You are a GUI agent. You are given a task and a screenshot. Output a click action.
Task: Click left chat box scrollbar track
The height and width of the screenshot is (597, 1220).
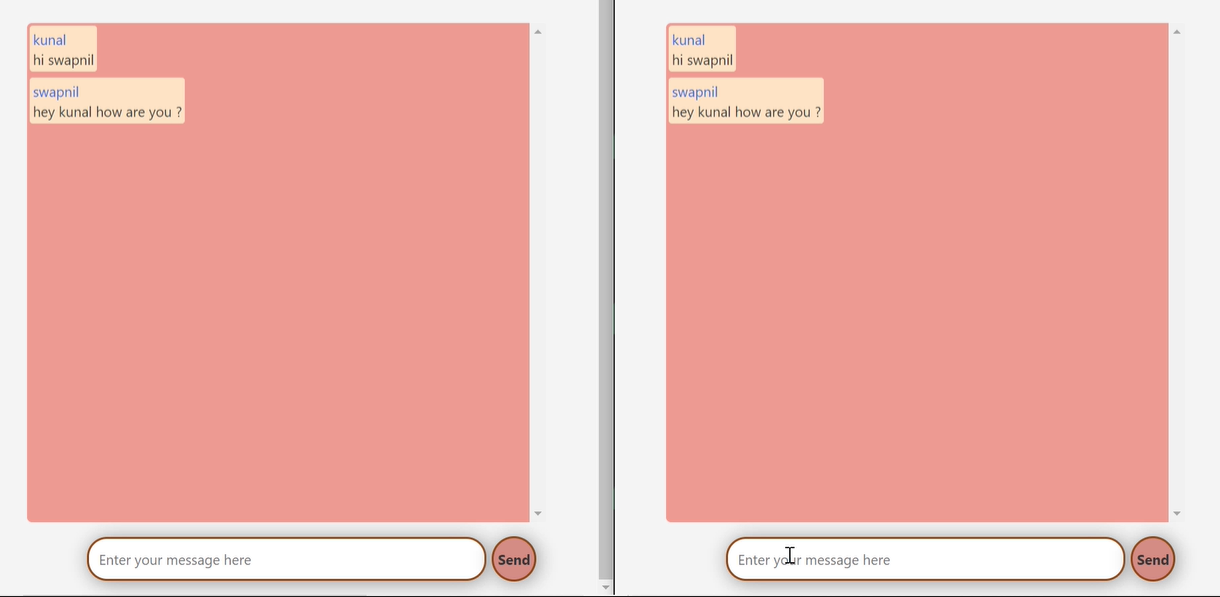pyautogui.click(x=538, y=270)
